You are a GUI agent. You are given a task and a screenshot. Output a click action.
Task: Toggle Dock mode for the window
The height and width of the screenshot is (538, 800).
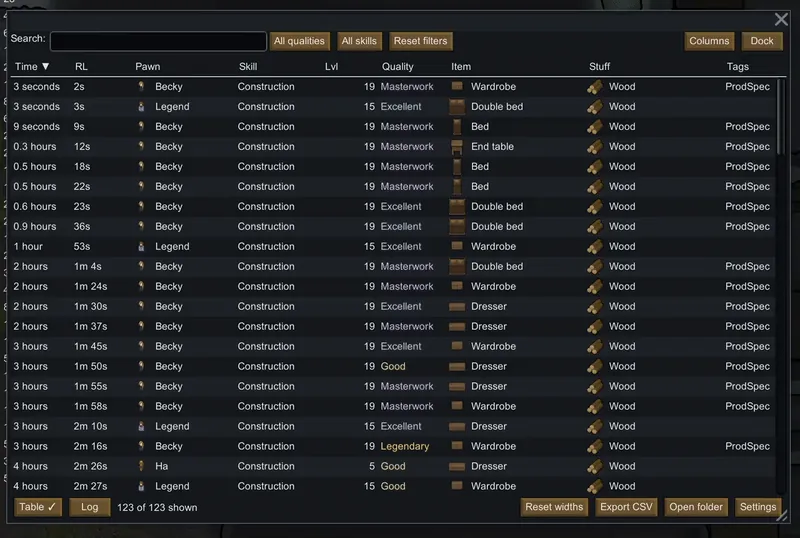coord(762,41)
